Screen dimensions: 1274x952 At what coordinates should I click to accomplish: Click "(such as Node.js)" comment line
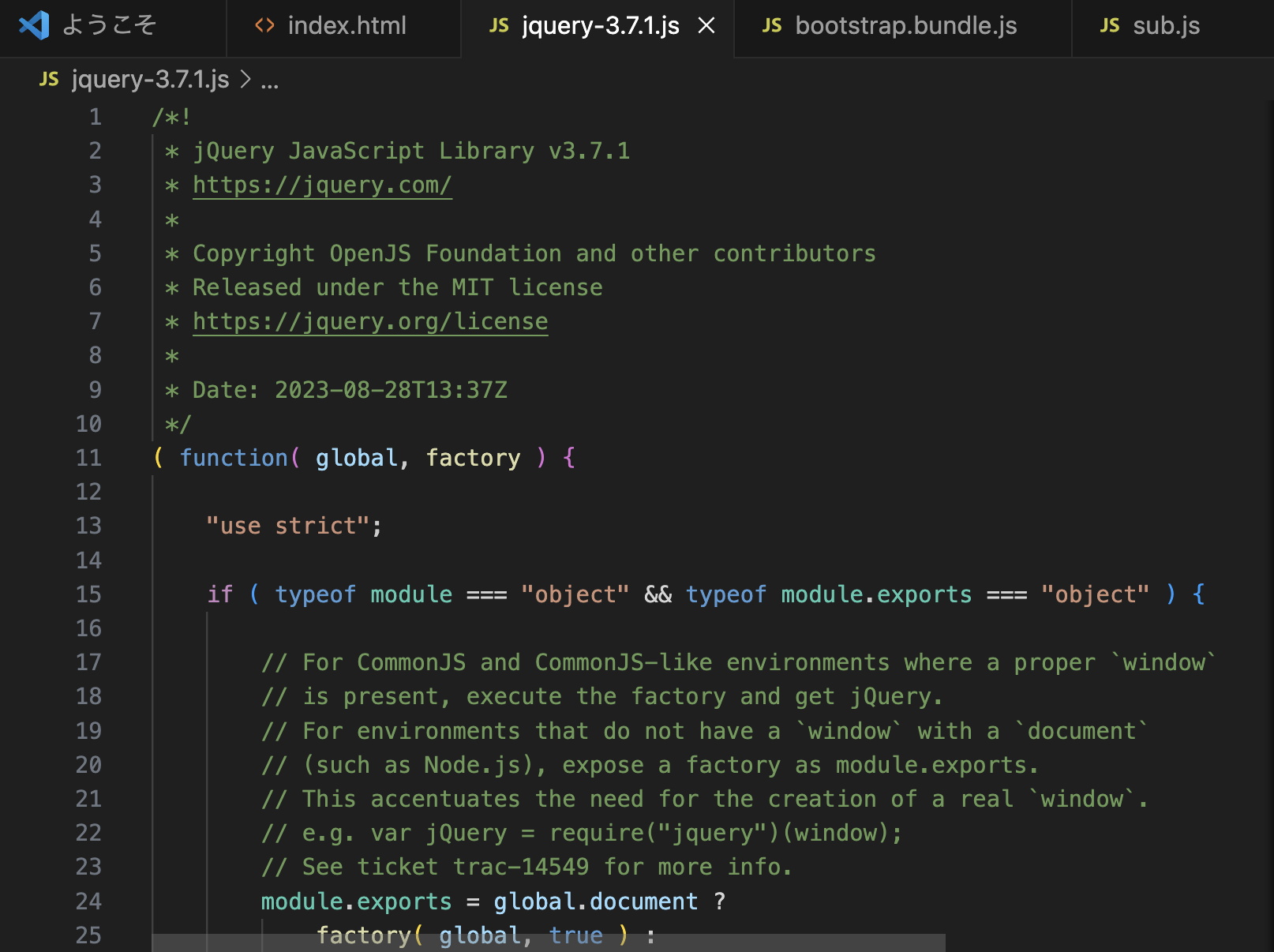[650, 765]
